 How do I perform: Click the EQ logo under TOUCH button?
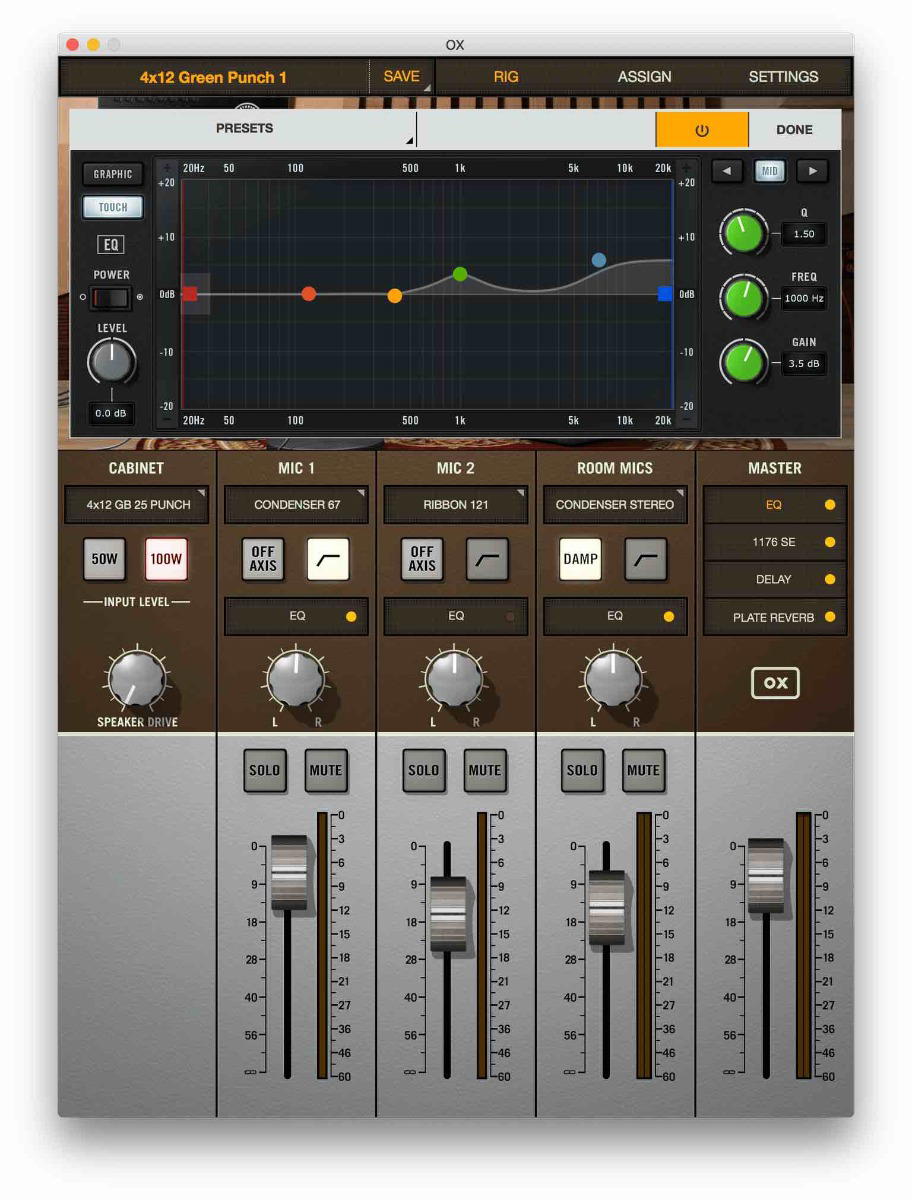tap(112, 244)
